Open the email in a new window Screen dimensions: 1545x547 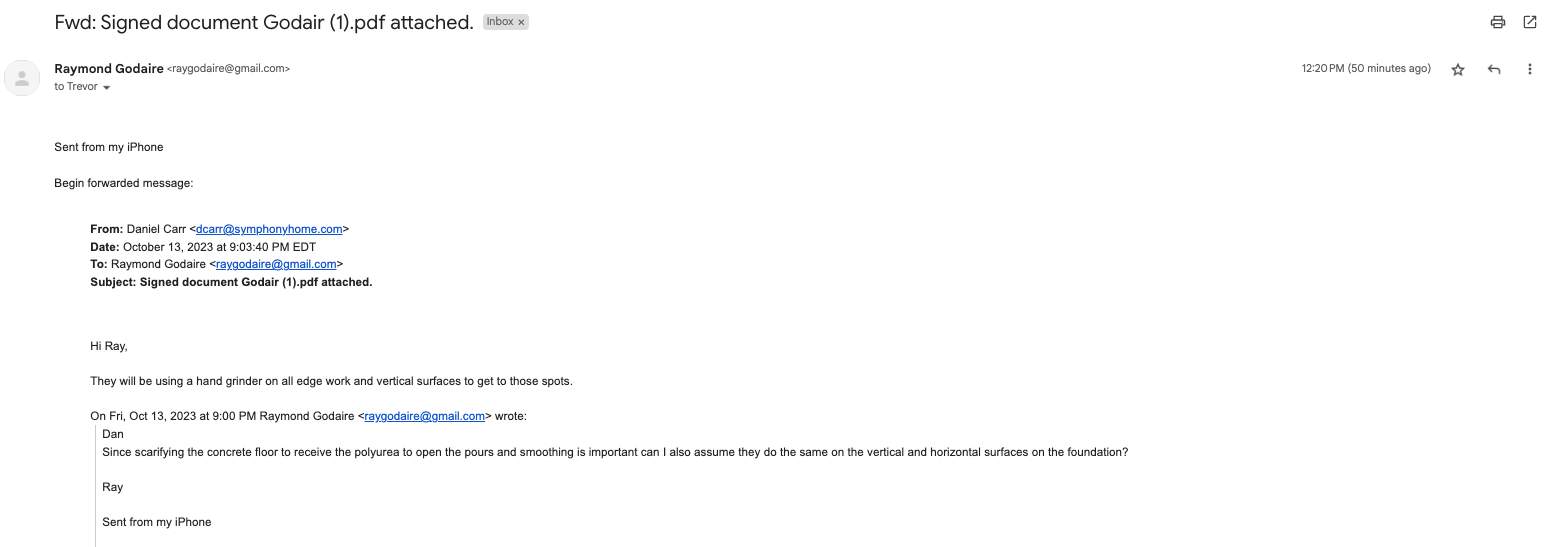point(1529,22)
